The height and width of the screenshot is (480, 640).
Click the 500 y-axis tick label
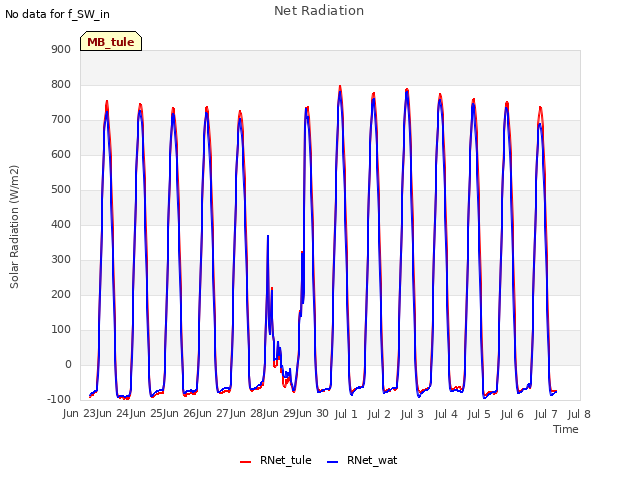pyautogui.click(x=61, y=189)
